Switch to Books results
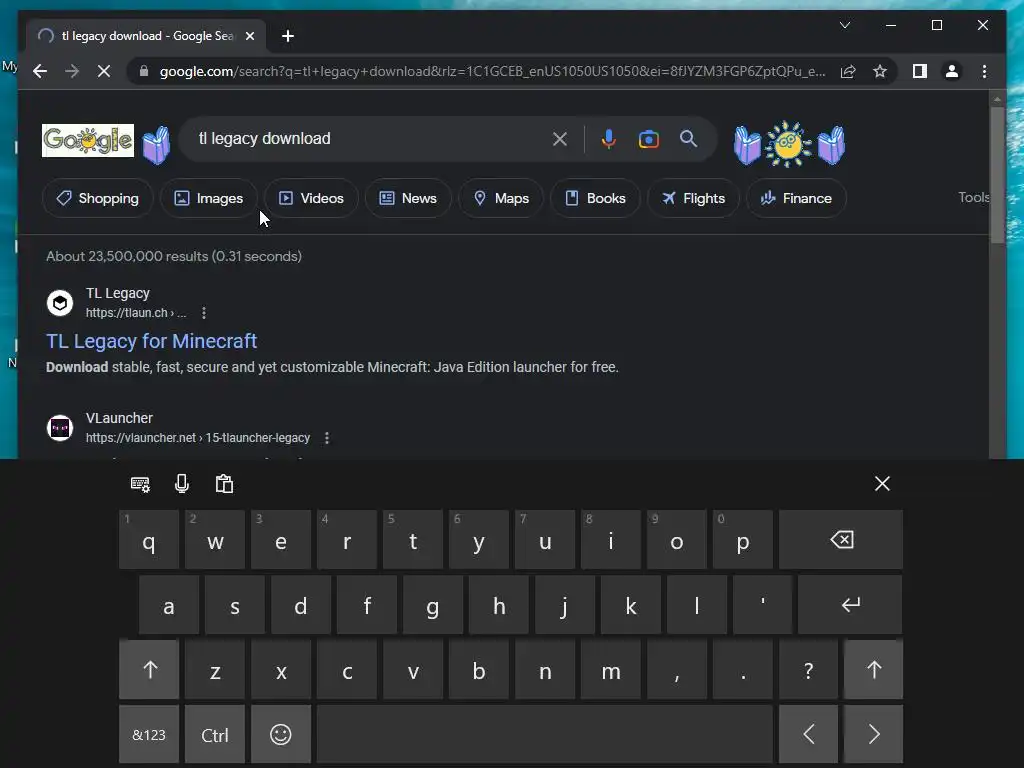This screenshot has width=1024, height=768. [x=595, y=198]
